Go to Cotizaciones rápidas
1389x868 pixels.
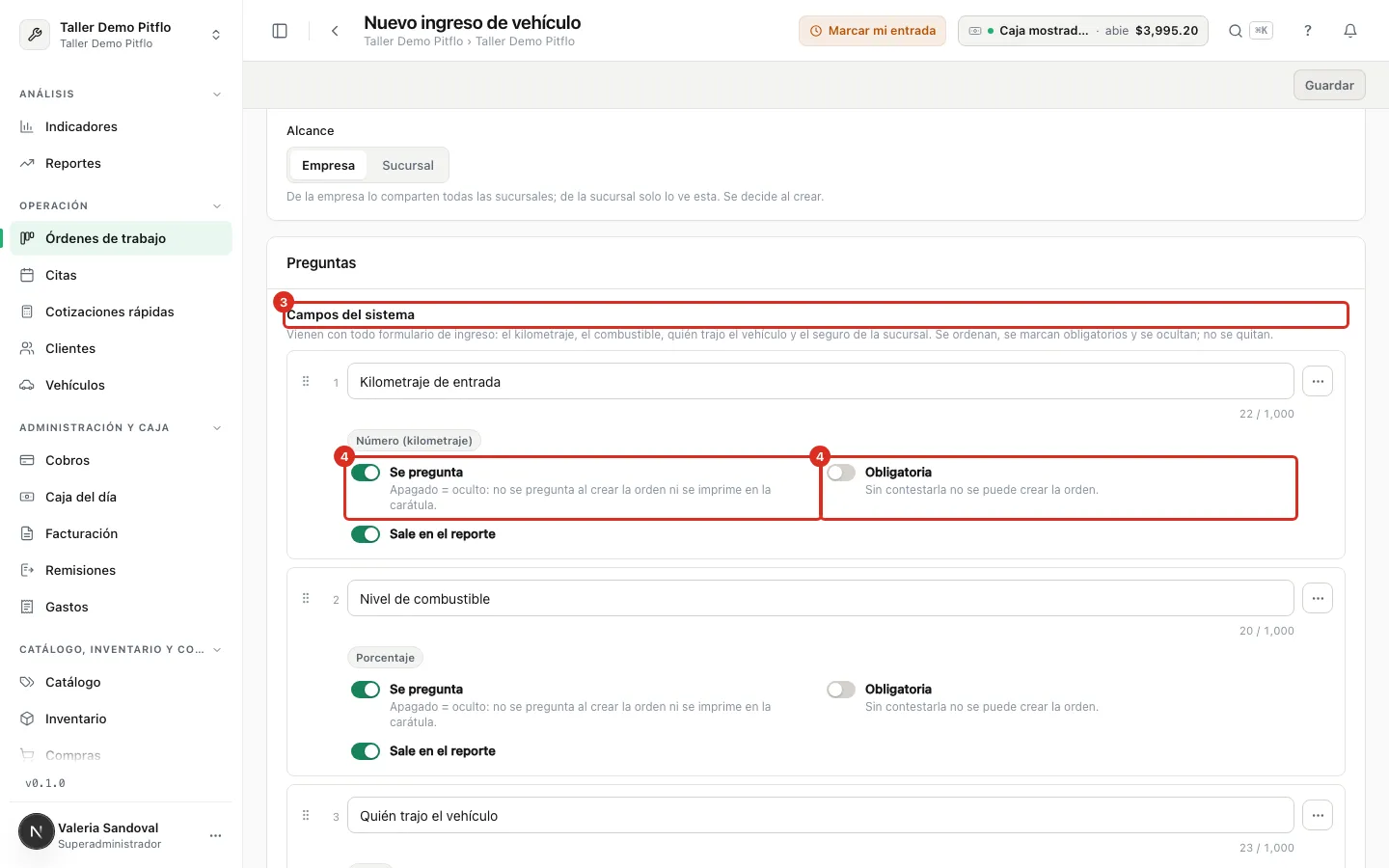tap(122, 312)
